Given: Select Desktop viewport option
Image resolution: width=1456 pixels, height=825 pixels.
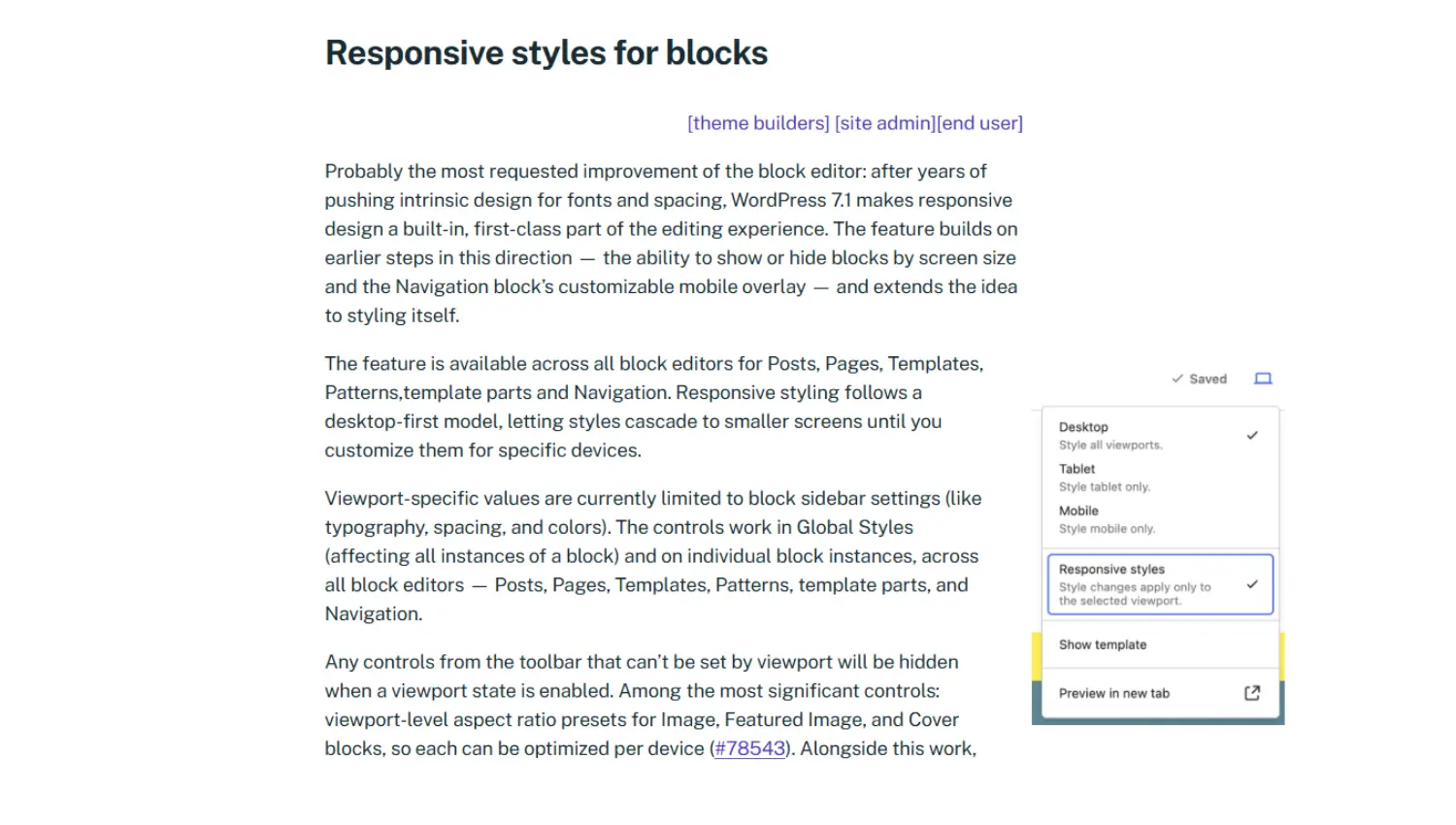Looking at the screenshot, I should pyautogui.click(x=1160, y=435).
